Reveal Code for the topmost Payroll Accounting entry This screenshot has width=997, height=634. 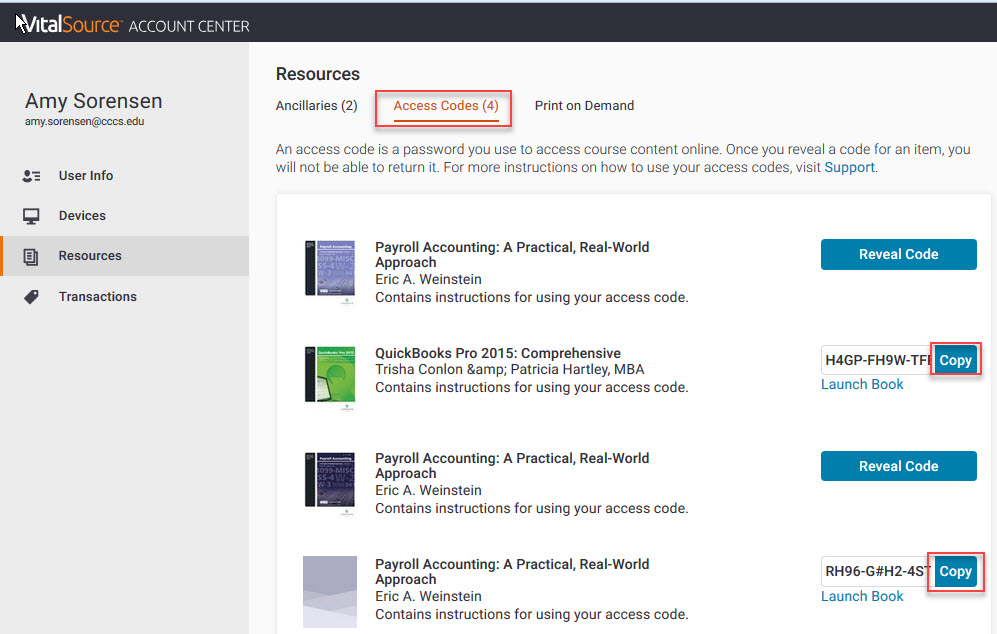pyautogui.click(x=898, y=254)
